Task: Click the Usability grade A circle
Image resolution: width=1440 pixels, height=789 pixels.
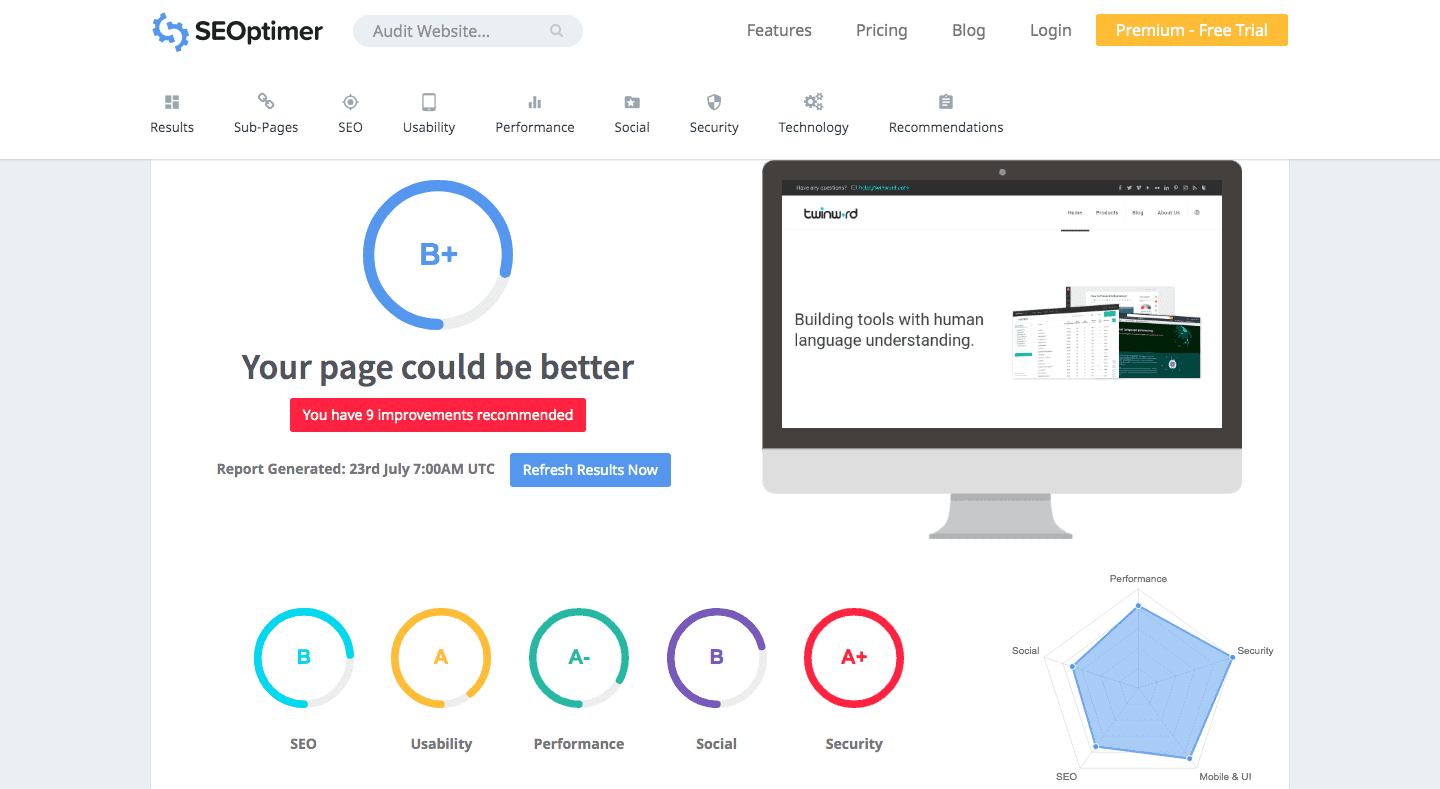Action: click(x=441, y=658)
